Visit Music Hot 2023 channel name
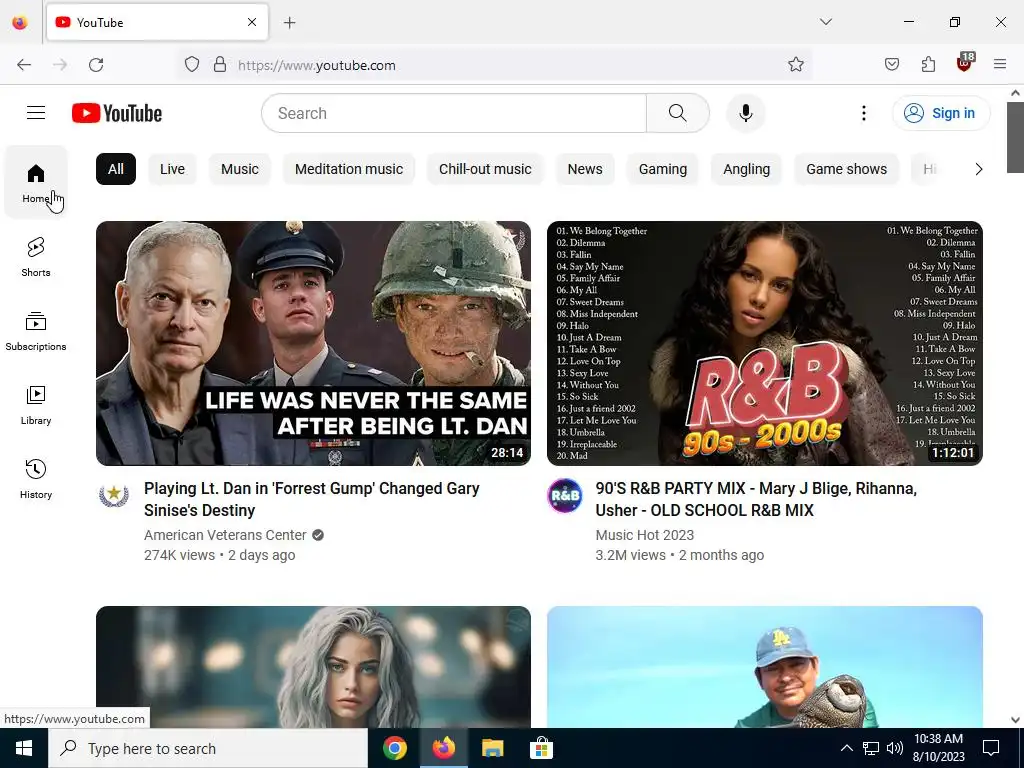The width and height of the screenshot is (1024, 768). [645, 535]
